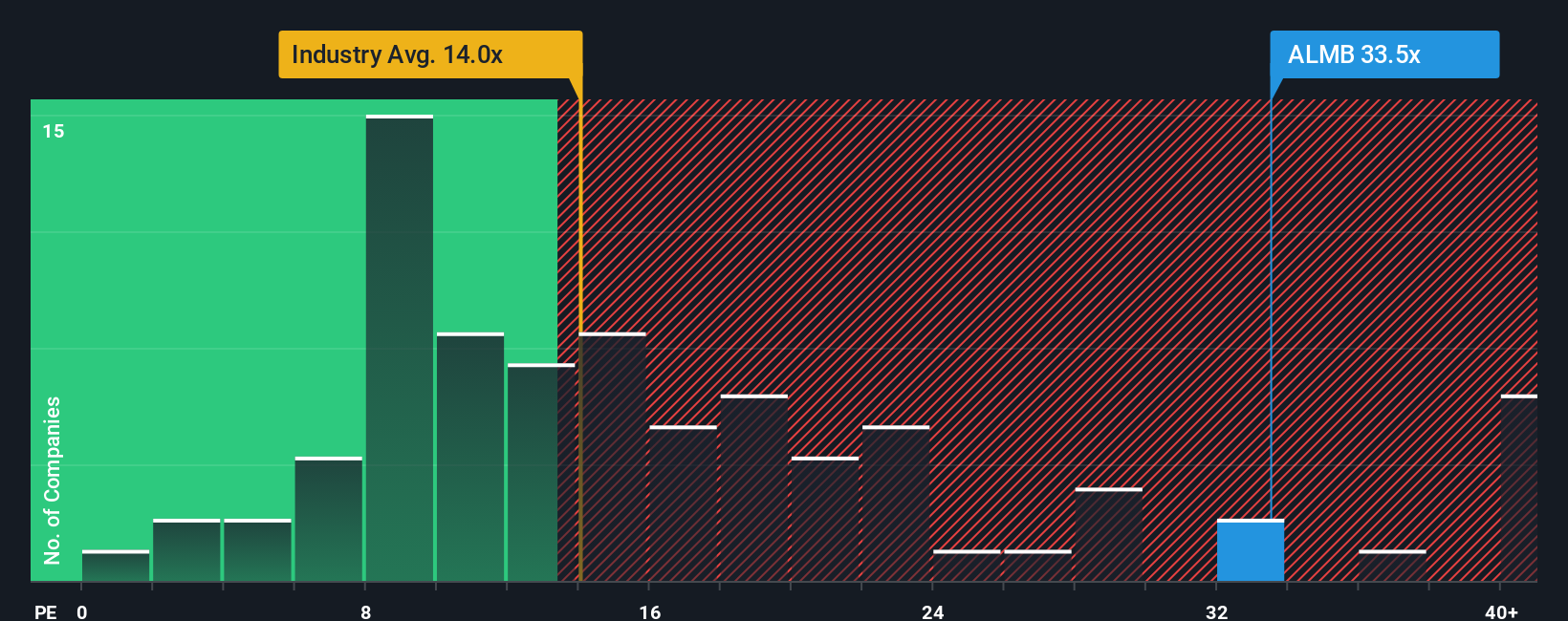Click the first bar starting at PE 0
The height and width of the screenshot is (621, 1568).
tap(116, 566)
